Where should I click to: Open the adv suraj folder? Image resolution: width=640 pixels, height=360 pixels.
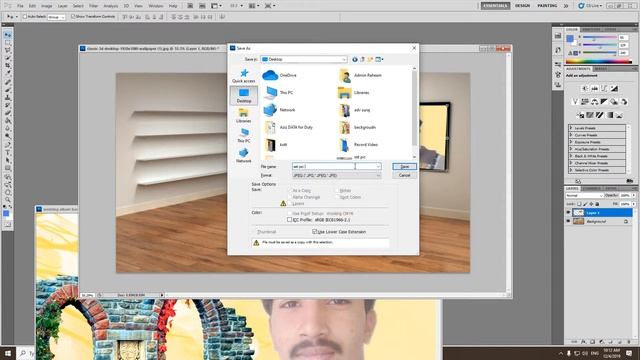(354, 110)
